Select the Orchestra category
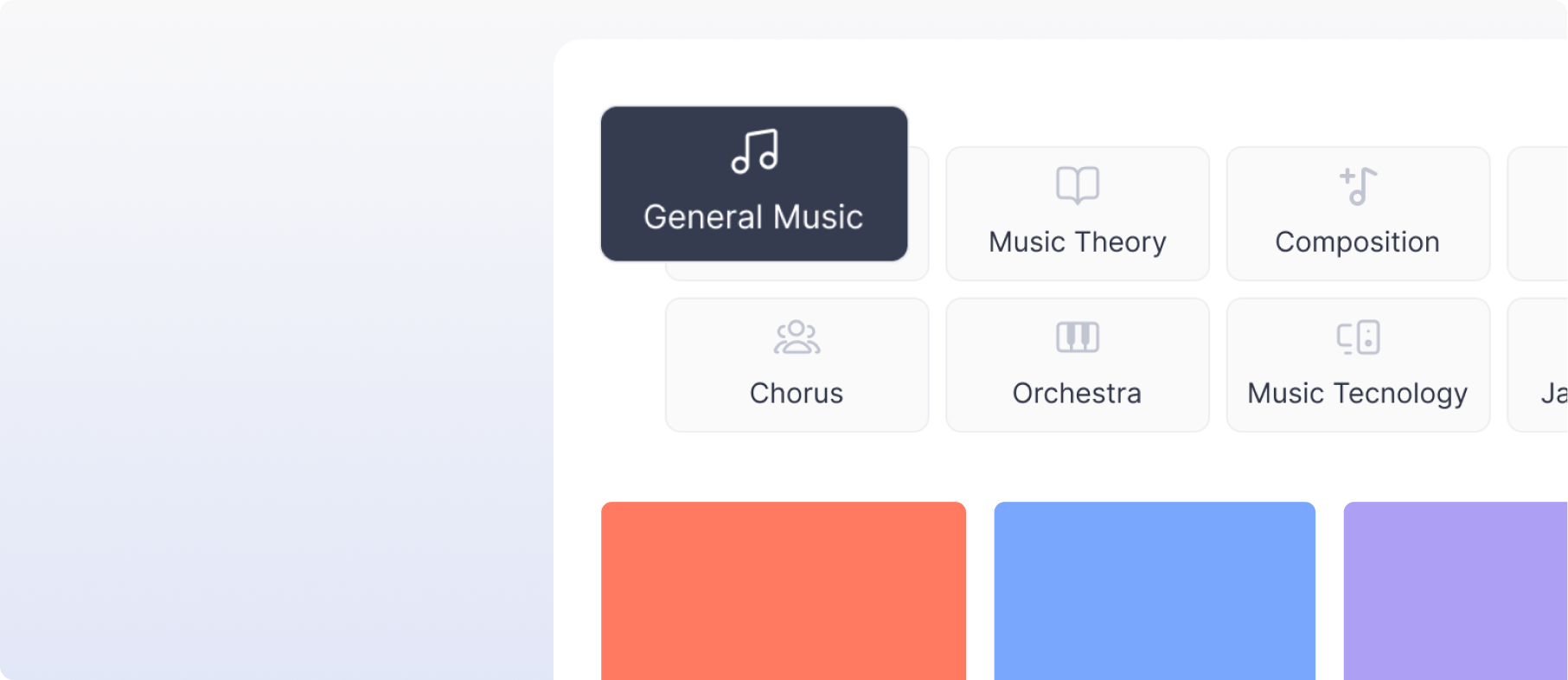1568x680 pixels. [1077, 365]
